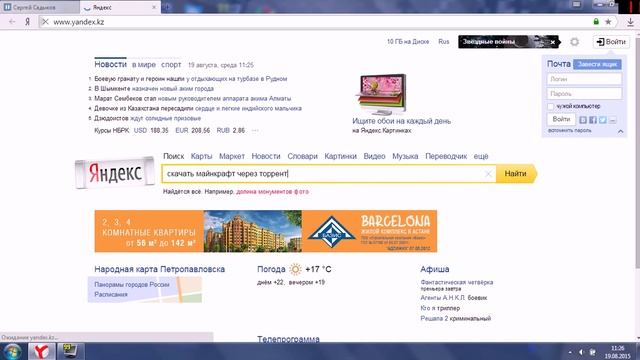Screen dimensions: 640x360
Task: Open the Видео service link
Action: tap(374, 156)
